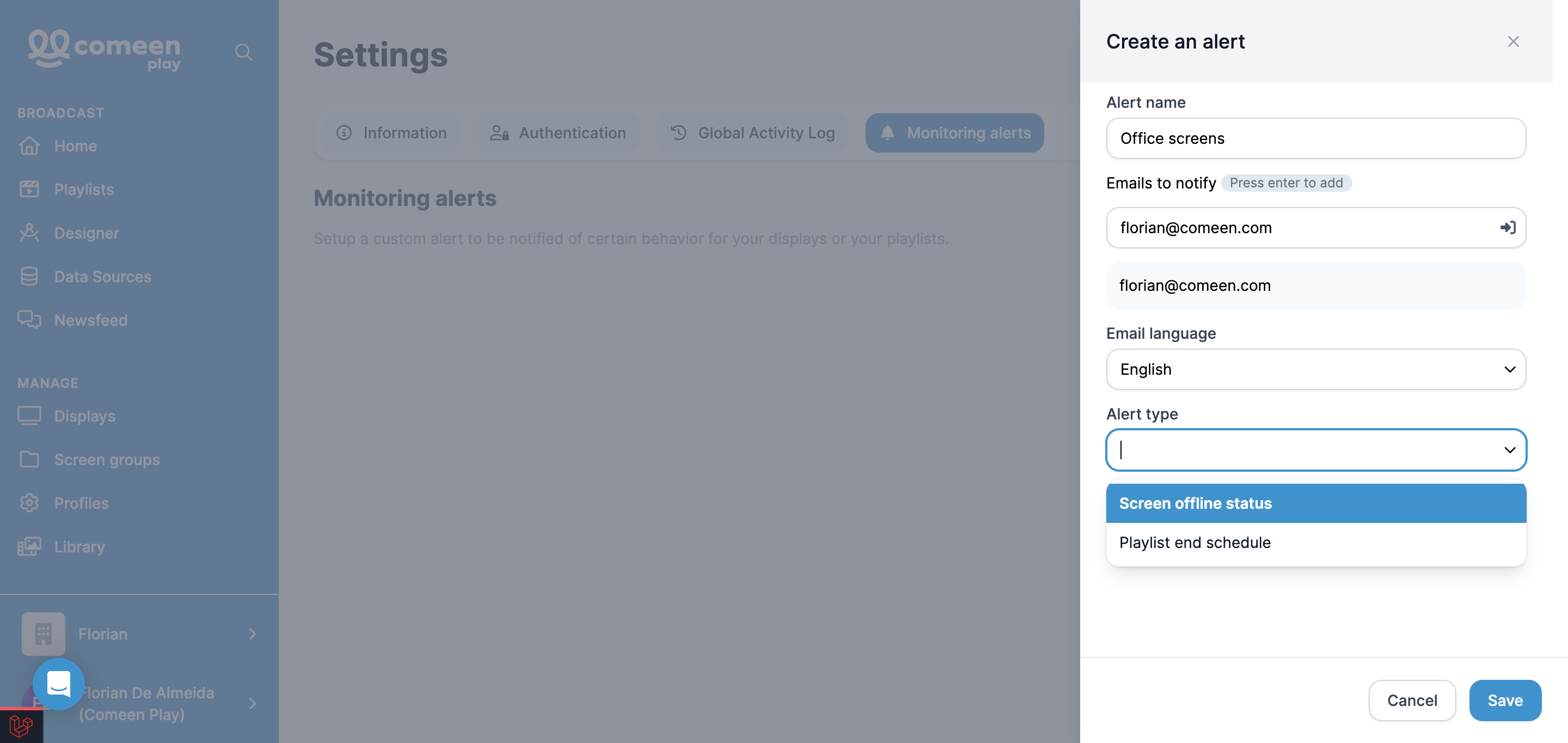Switch to Global Activity Log tab
1568x743 pixels.
(752, 133)
